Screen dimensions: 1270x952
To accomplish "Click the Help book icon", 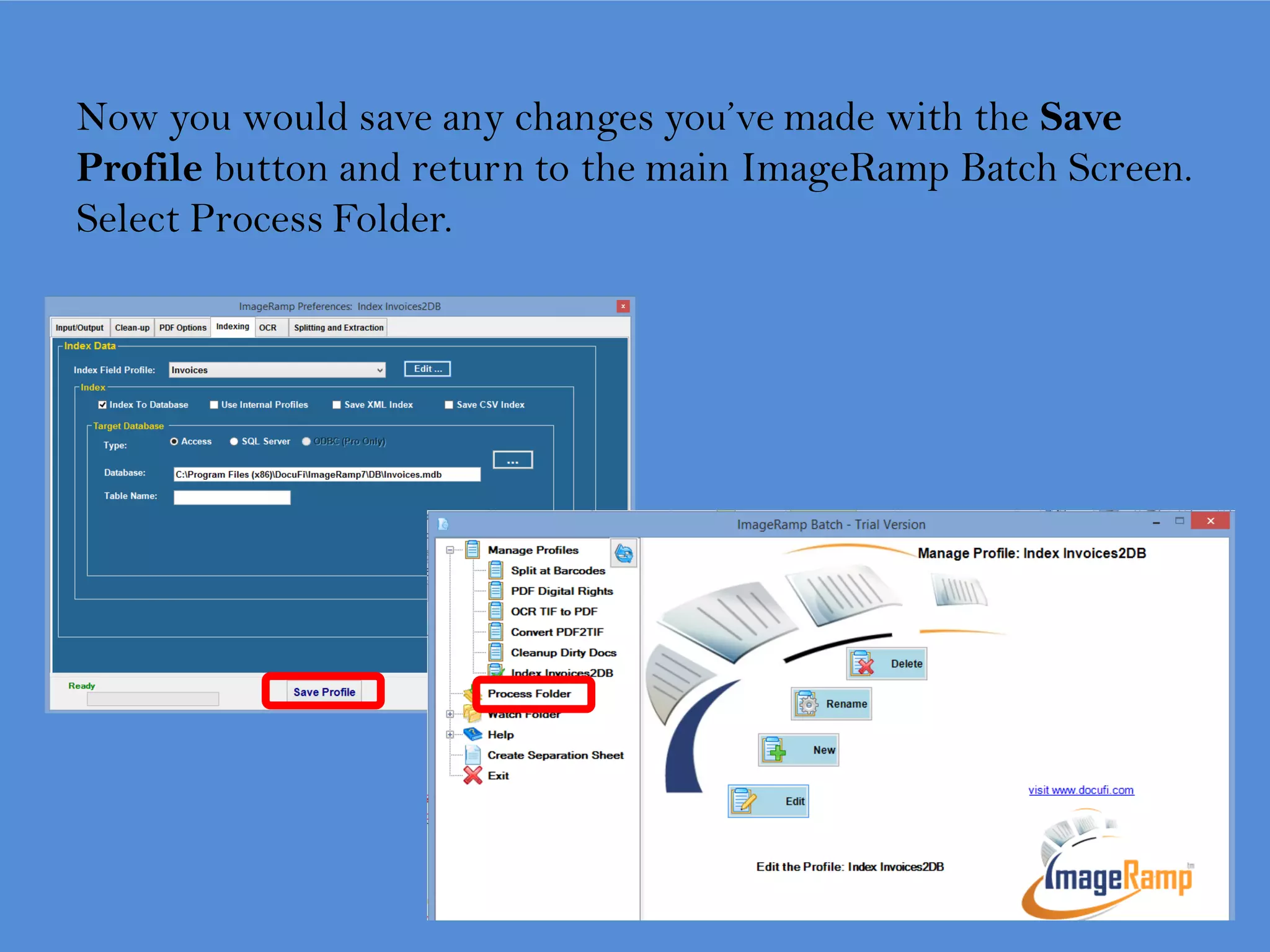I will pyautogui.click(x=473, y=734).
